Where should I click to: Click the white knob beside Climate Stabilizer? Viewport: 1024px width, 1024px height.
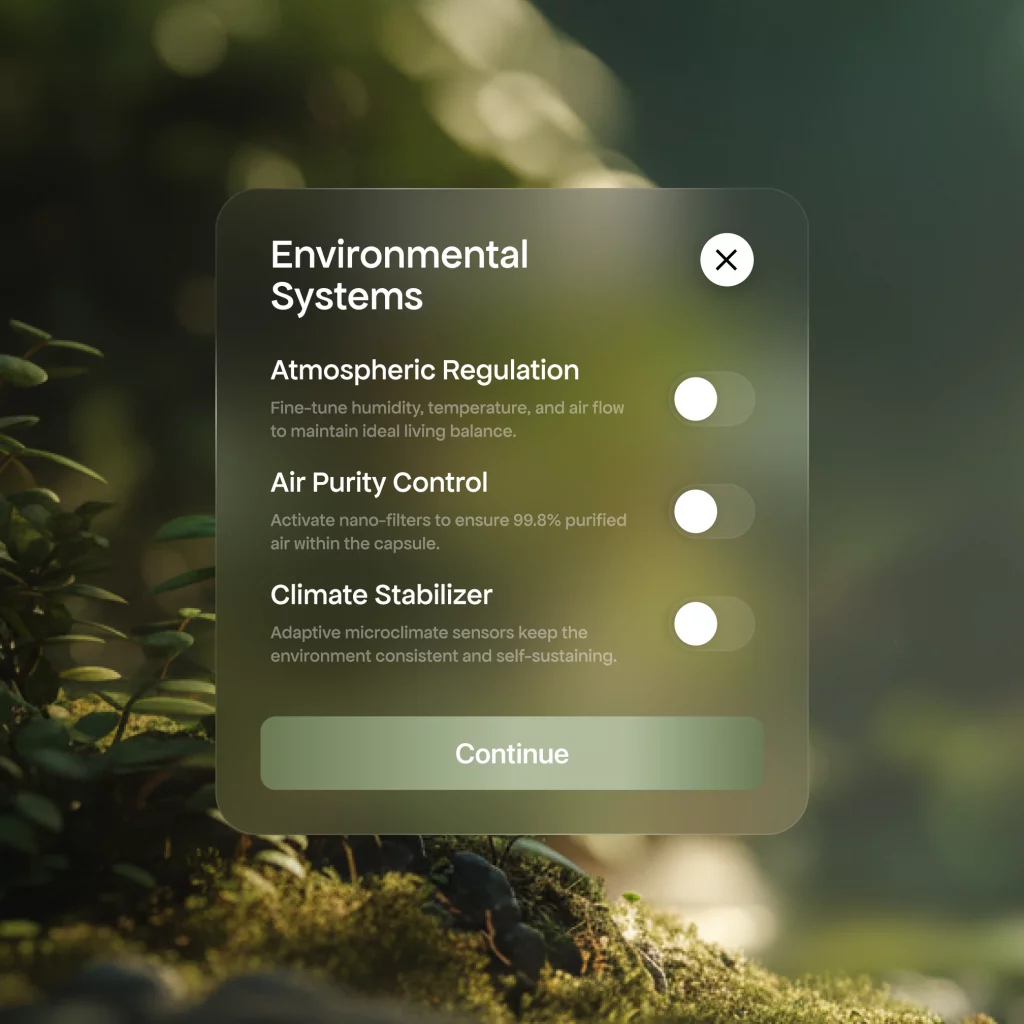coord(696,624)
